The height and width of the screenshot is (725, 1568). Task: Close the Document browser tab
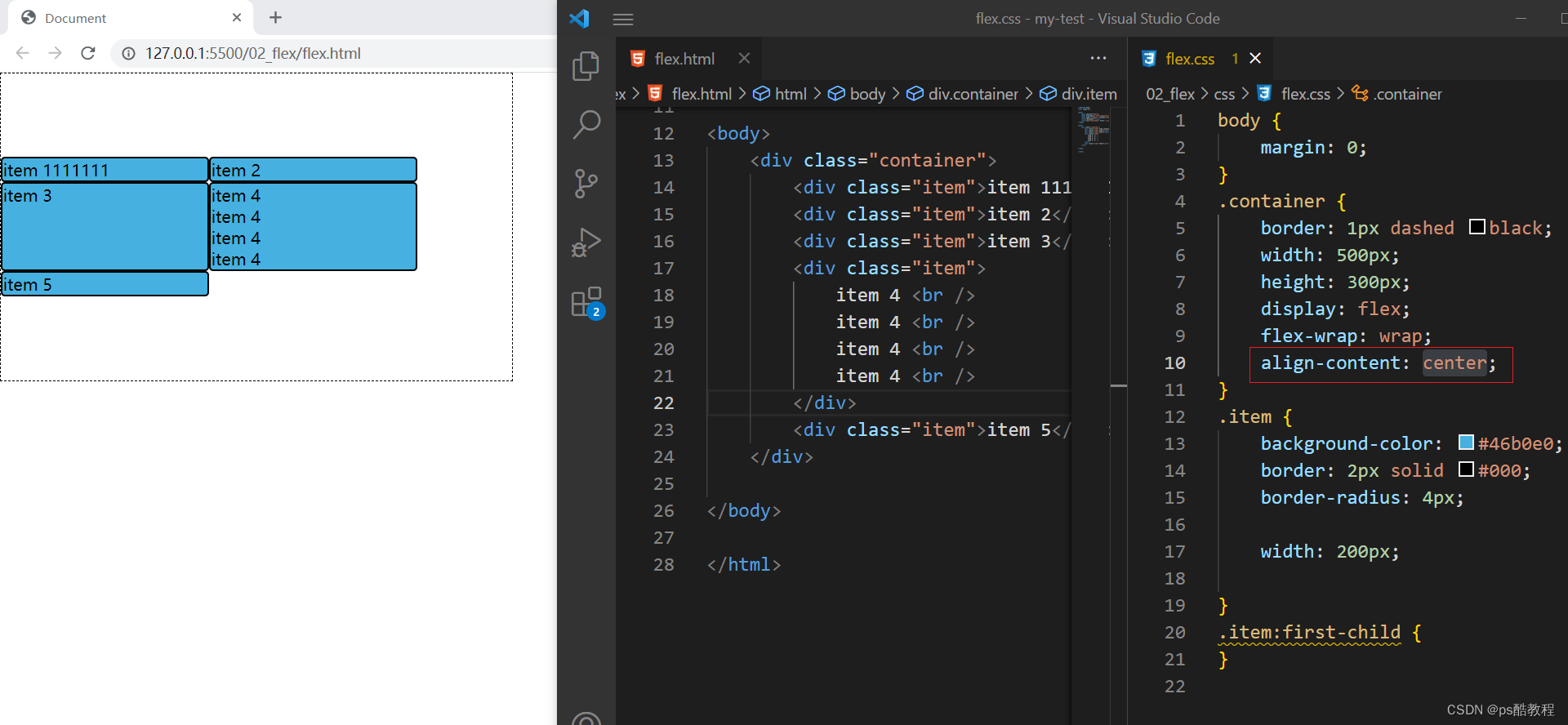(x=237, y=17)
